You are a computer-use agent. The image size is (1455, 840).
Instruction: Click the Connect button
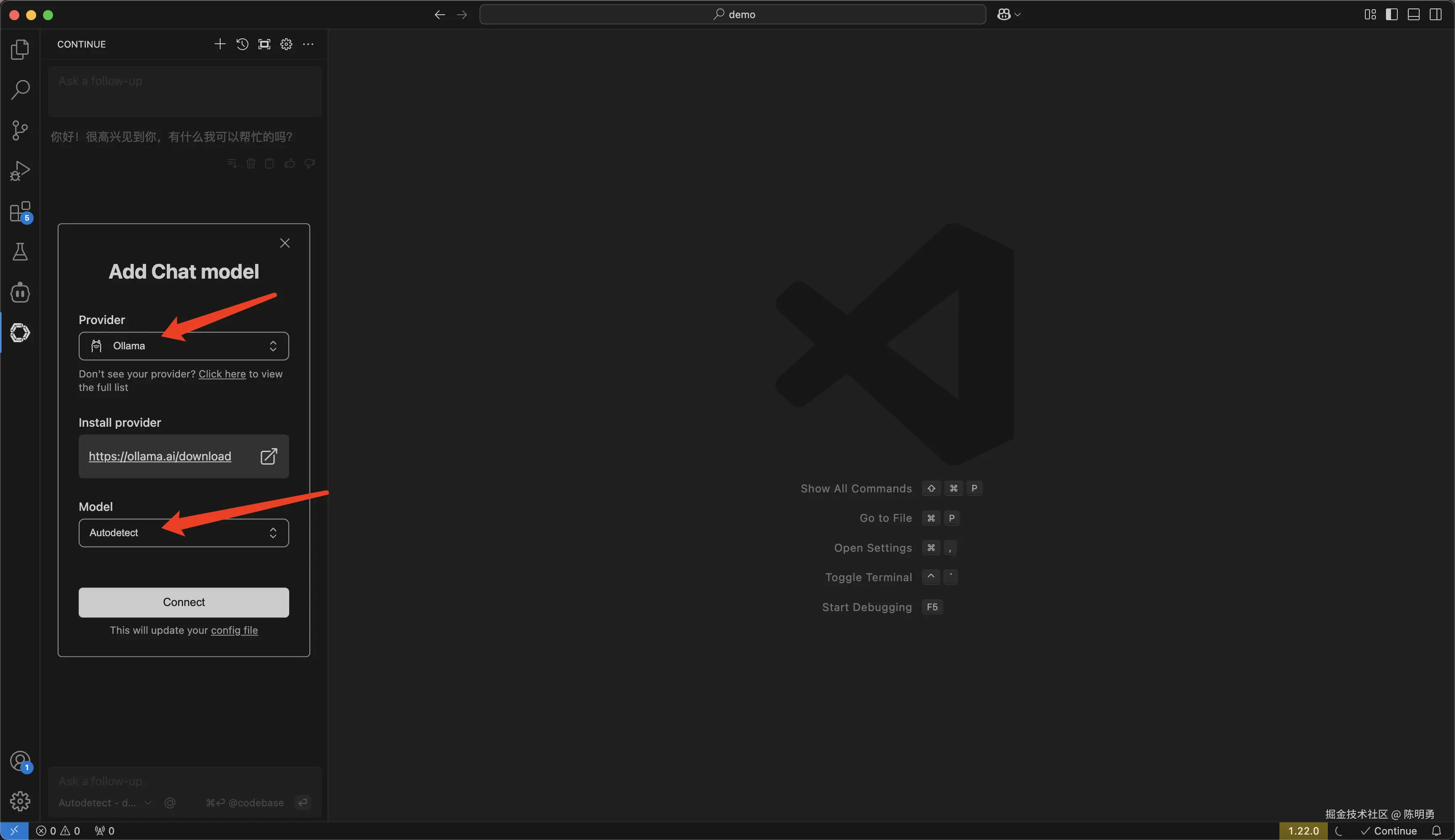[184, 602]
